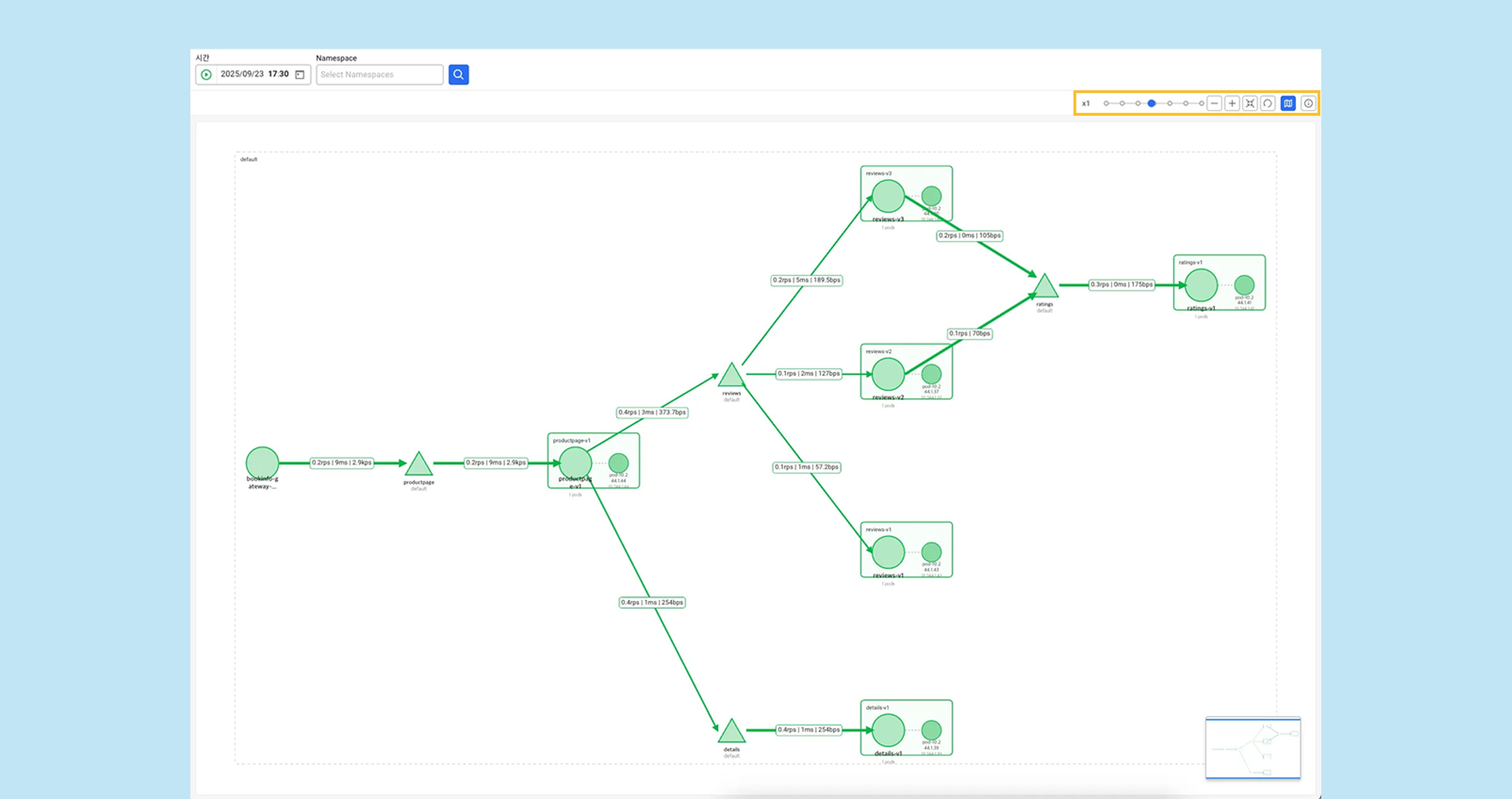Viewport: 1512px width, 799px height.
Task: Open the Select Namespaces dropdown
Action: (x=379, y=75)
